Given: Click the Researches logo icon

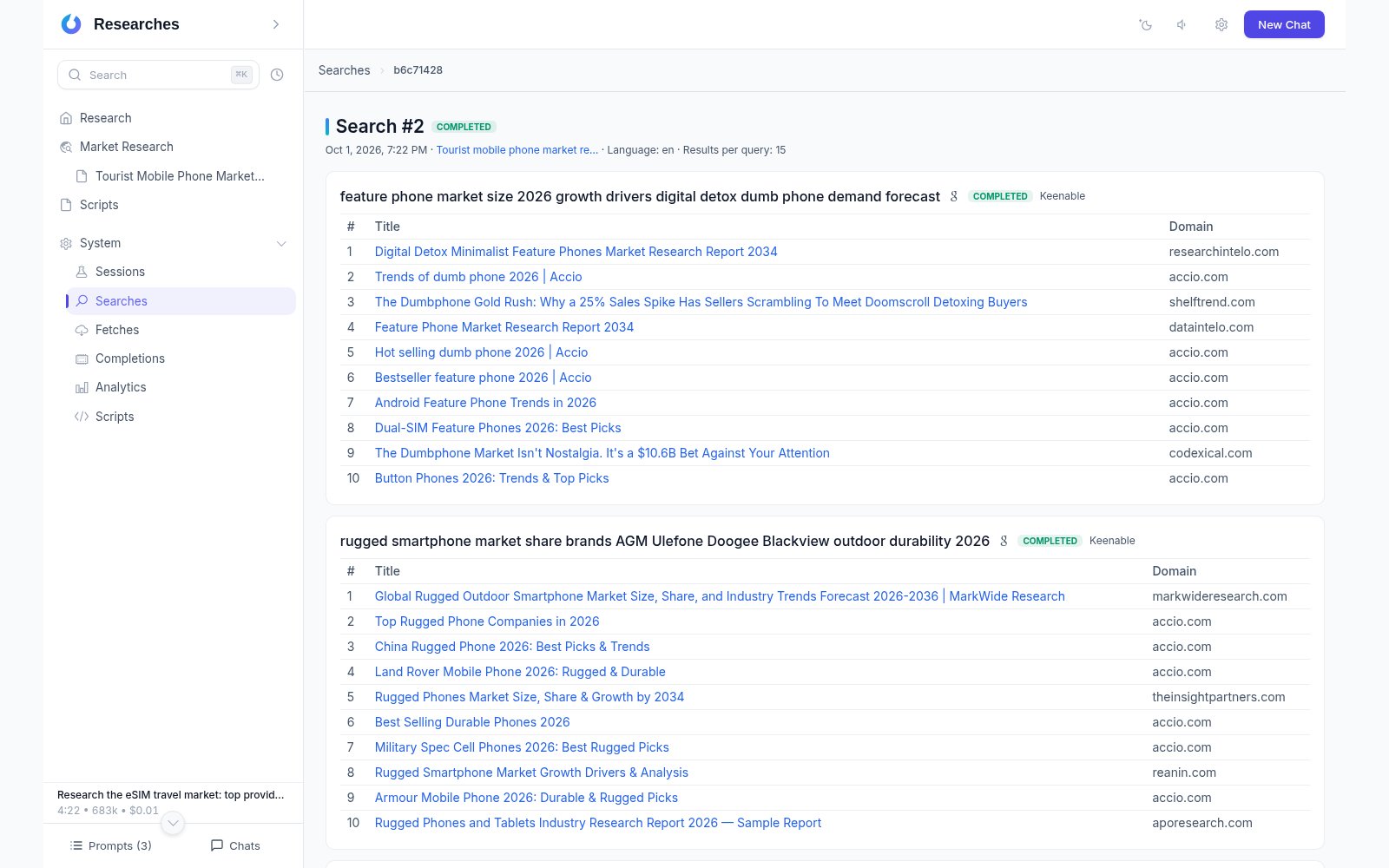Looking at the screenshot, I should (x=71, y=24).
